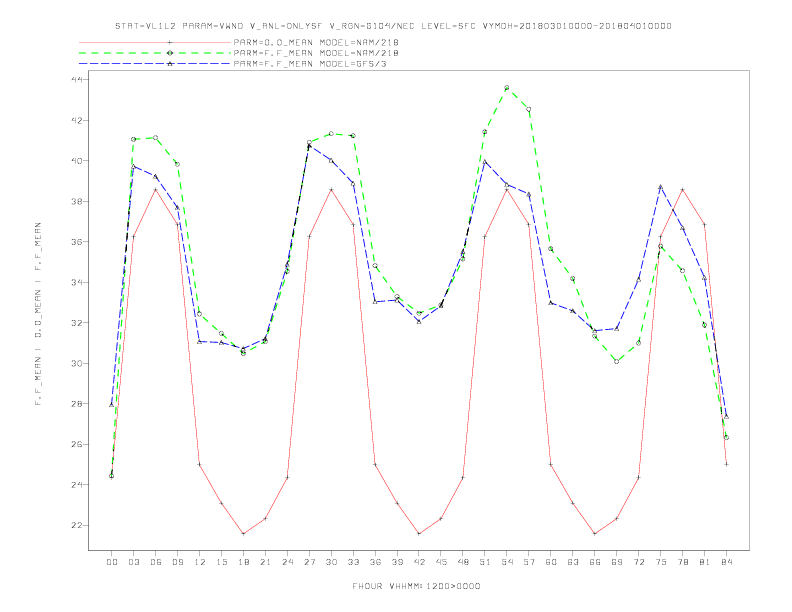Click x-axis forecast hour label 63
This screenshot has height=612, width=792.
(x=573, y=562)
